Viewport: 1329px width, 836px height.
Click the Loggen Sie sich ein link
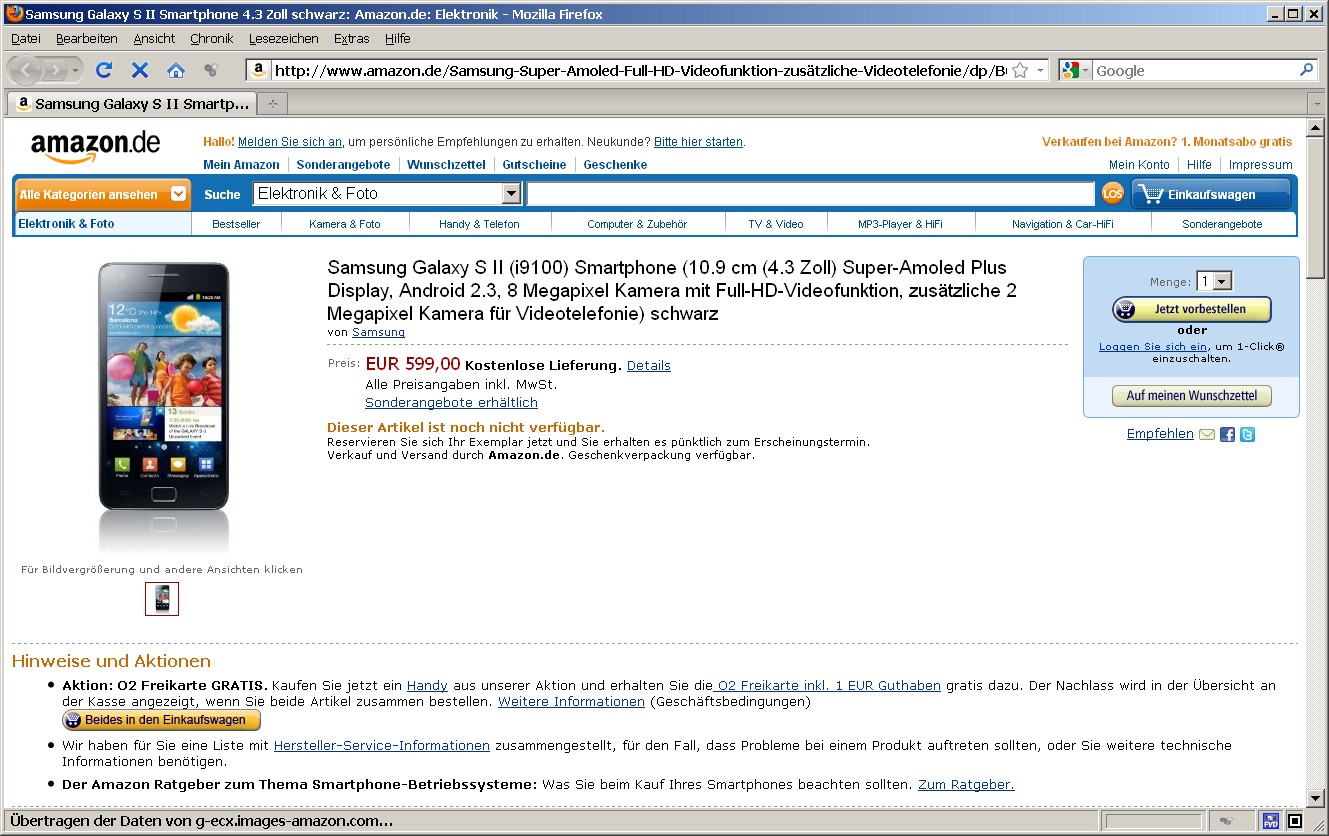click(1153, 346)
